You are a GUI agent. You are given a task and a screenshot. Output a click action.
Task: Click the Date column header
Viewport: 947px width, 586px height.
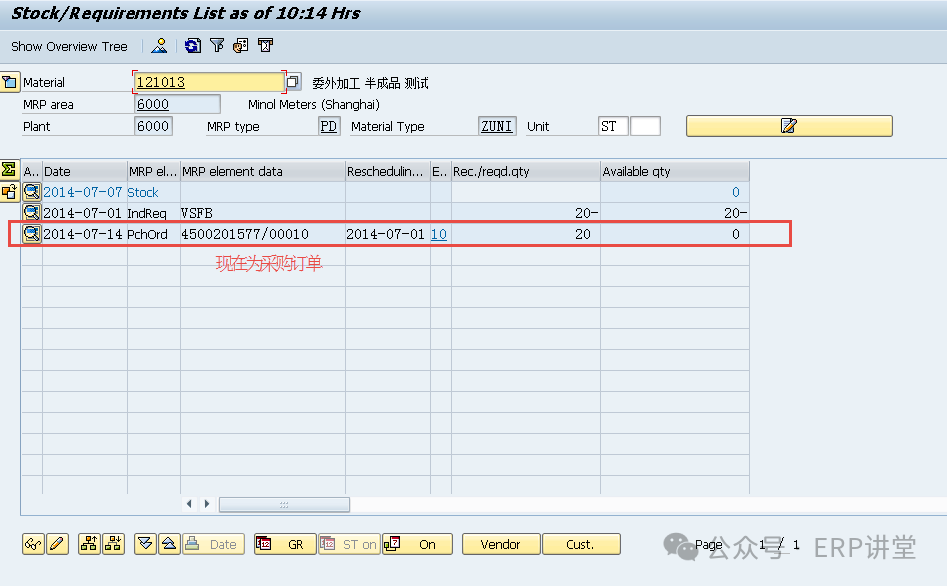(85, 172)
